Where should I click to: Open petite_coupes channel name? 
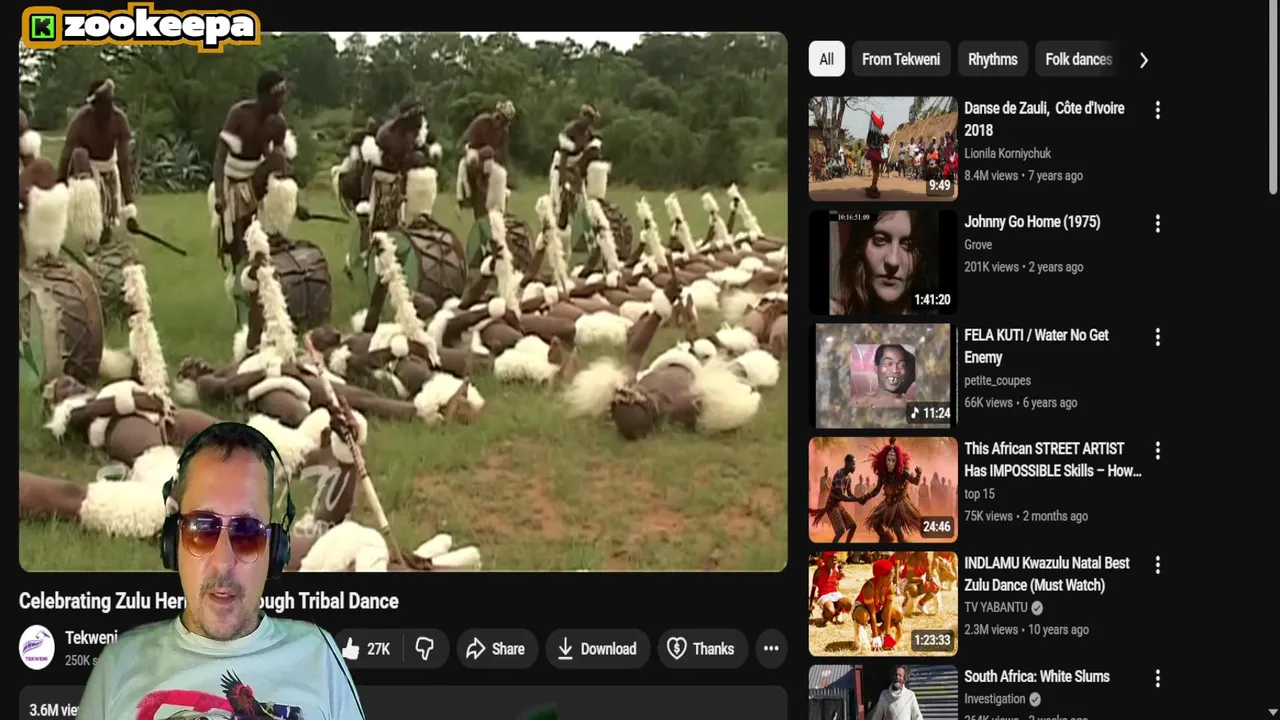pyautogui.click(x=997, y=381)
